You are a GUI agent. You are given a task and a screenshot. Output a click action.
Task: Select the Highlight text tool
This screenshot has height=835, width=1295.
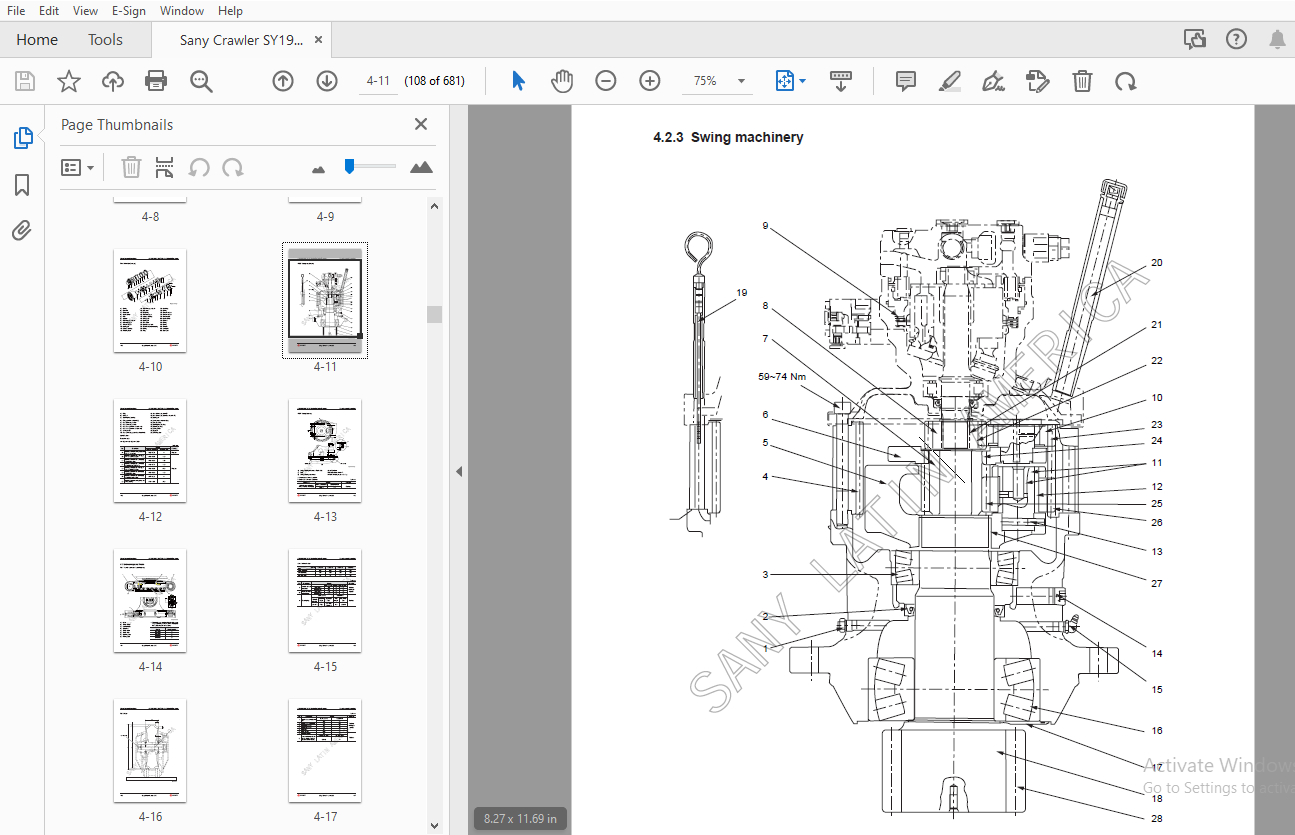tap(950, 81)
